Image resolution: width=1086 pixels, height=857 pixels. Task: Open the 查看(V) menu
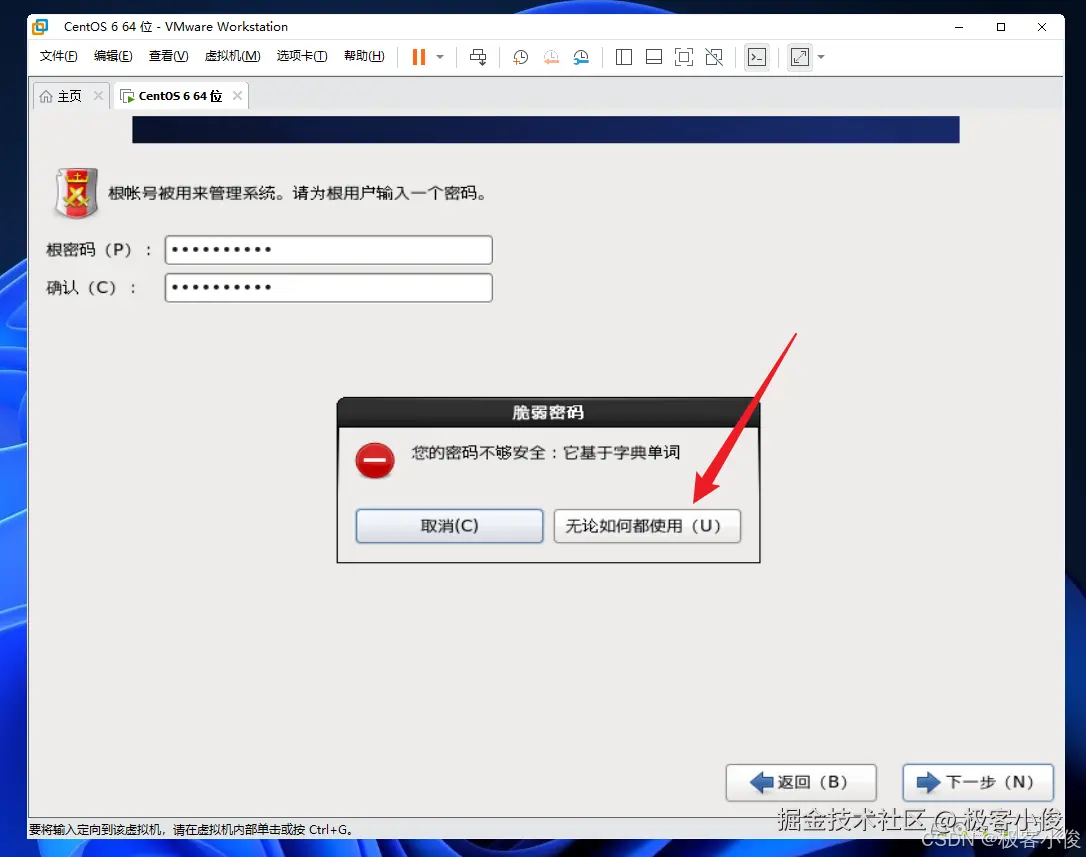click(168, 56)
